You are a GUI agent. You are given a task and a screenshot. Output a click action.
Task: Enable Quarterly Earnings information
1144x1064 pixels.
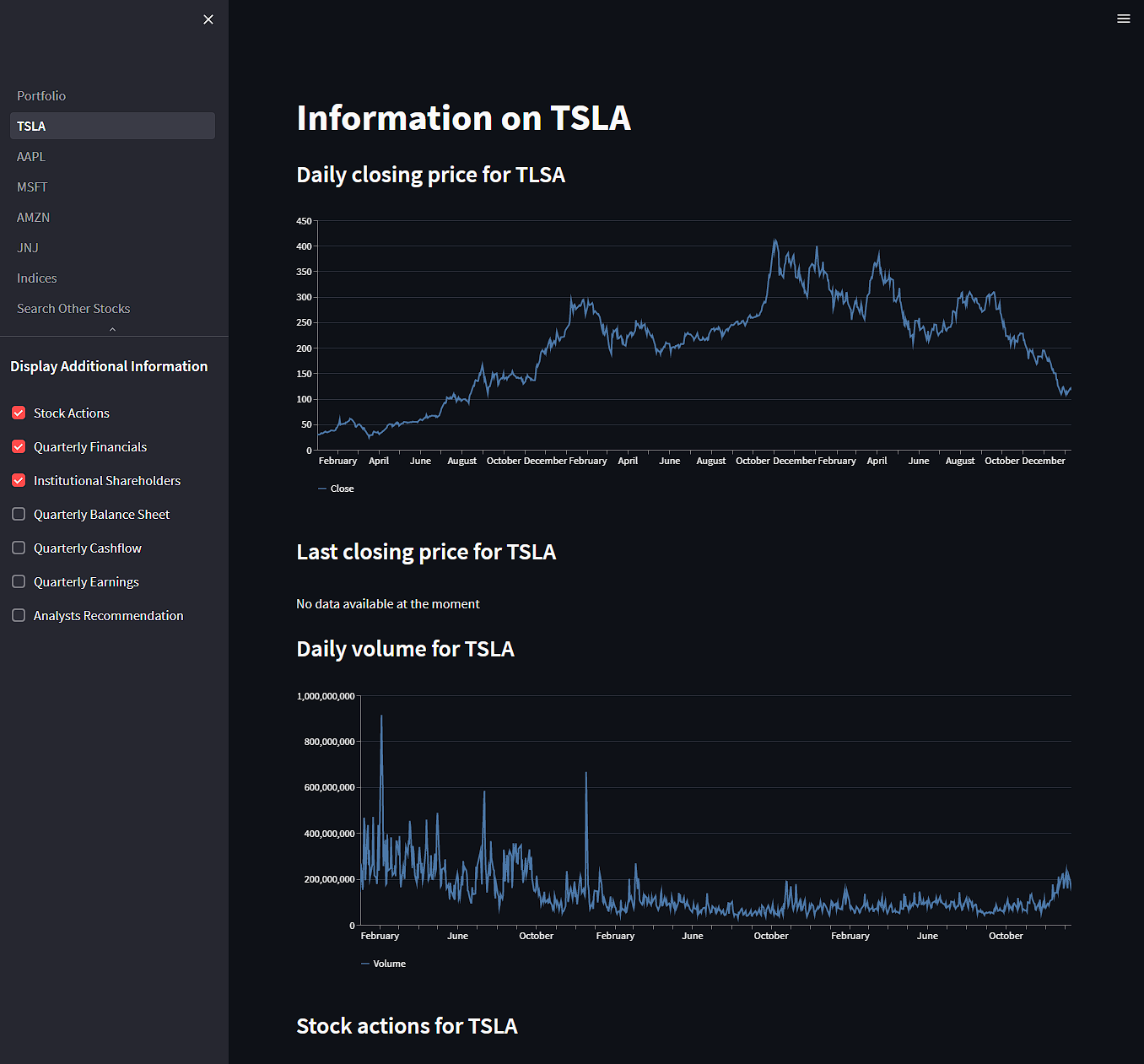[18, 581]
